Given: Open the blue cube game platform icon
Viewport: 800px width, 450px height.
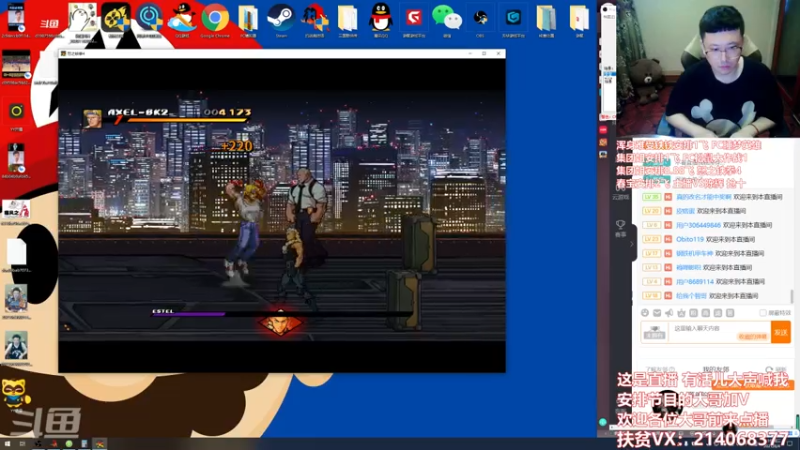Looking at the screenshot, I should [513, 18].
